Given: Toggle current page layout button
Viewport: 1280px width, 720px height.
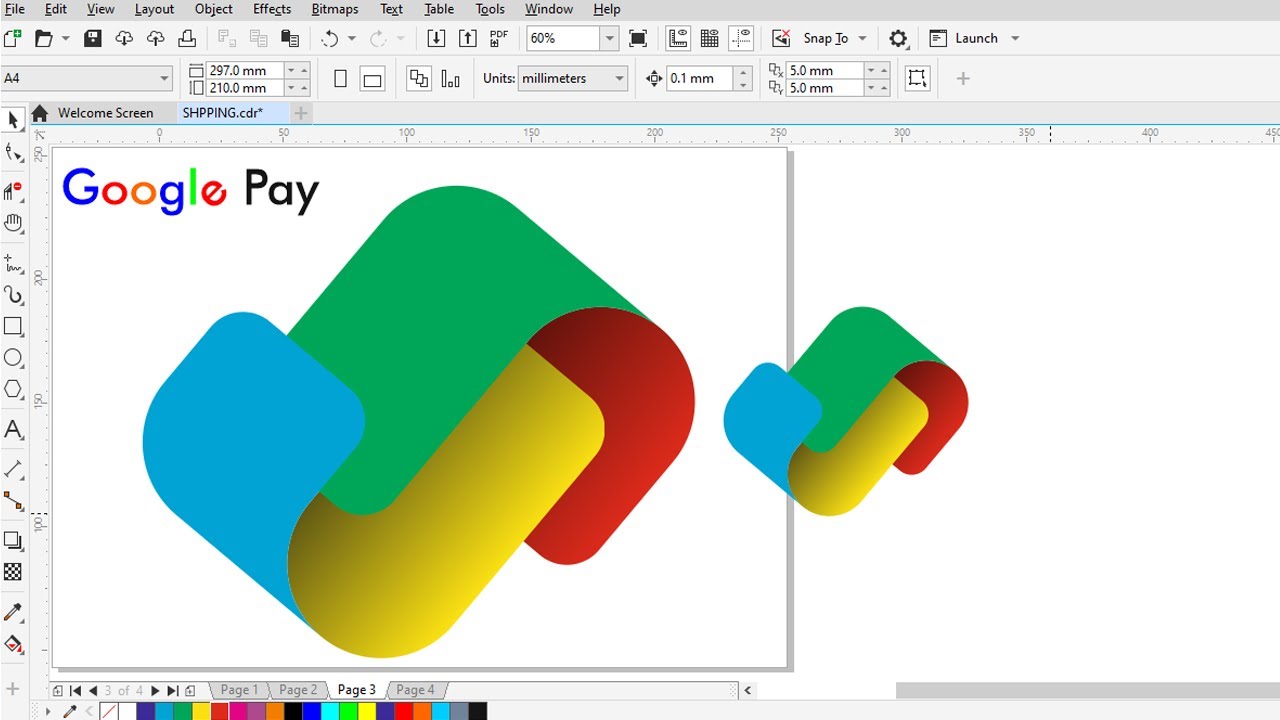Looking at the screenshot, I should (451, 79).
